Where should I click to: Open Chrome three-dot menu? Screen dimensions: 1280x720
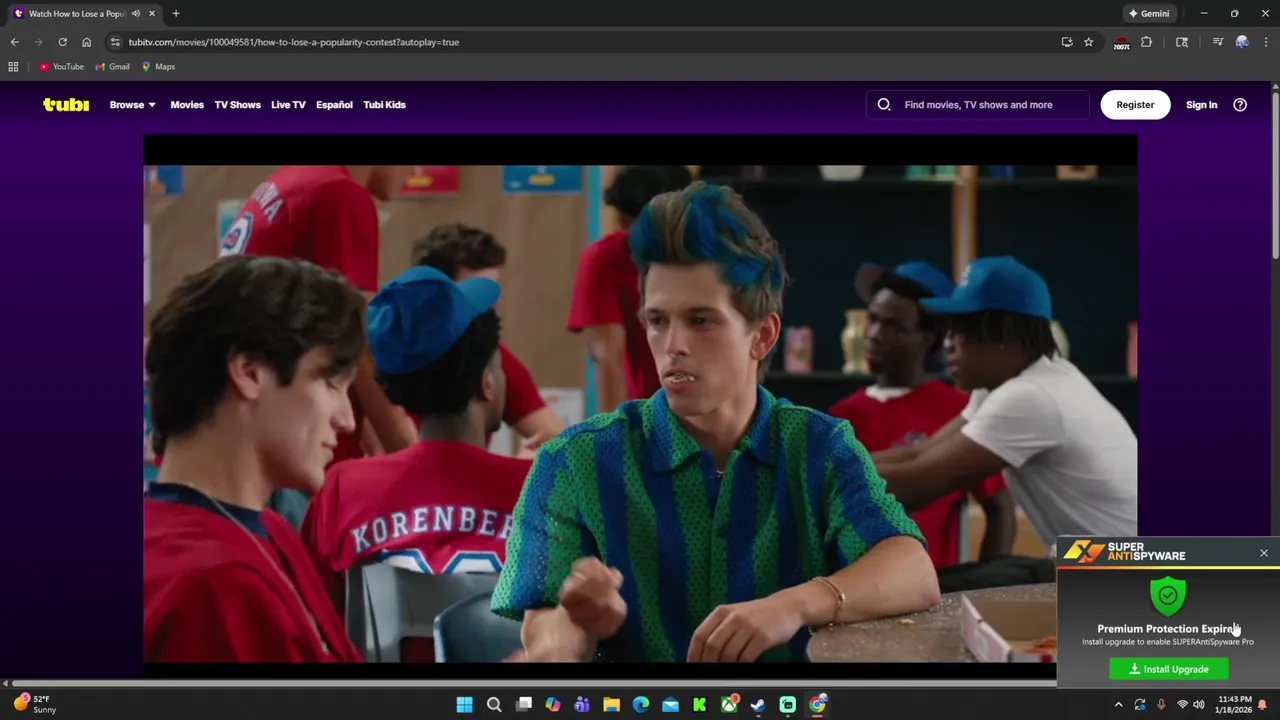[1266, 42]
